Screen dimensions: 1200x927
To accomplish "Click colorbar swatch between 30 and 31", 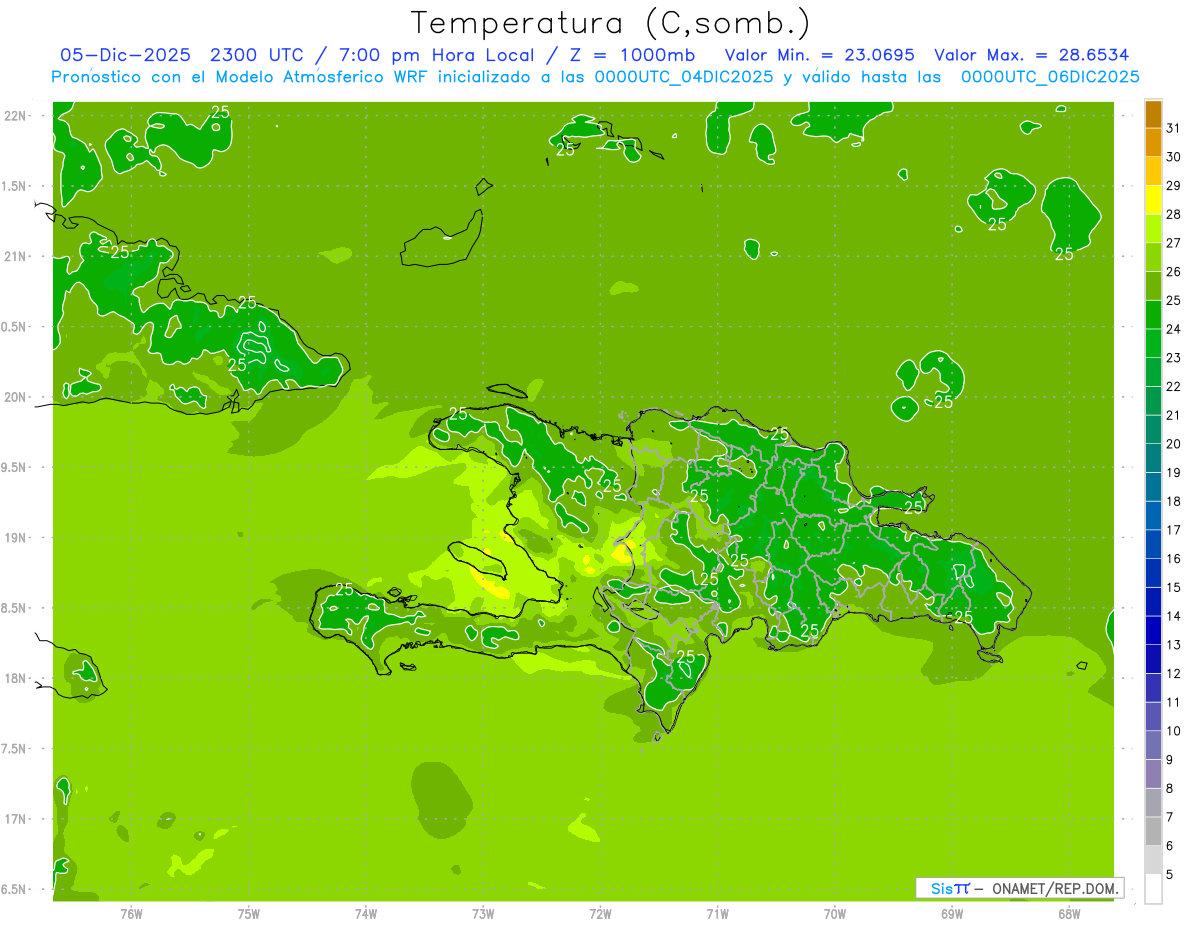I will (x=1153, y=143).
